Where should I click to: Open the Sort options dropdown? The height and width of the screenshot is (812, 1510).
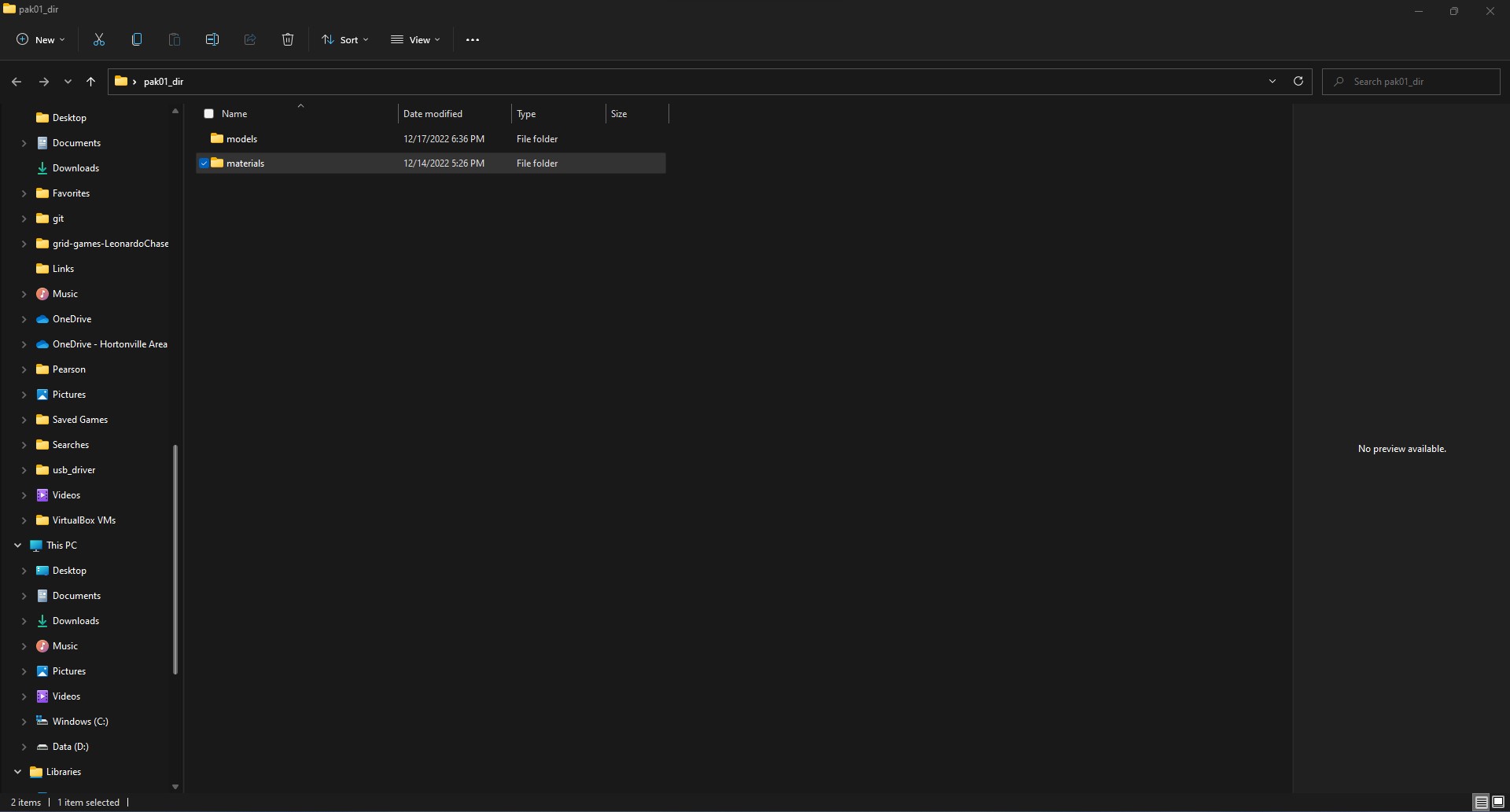345,39
